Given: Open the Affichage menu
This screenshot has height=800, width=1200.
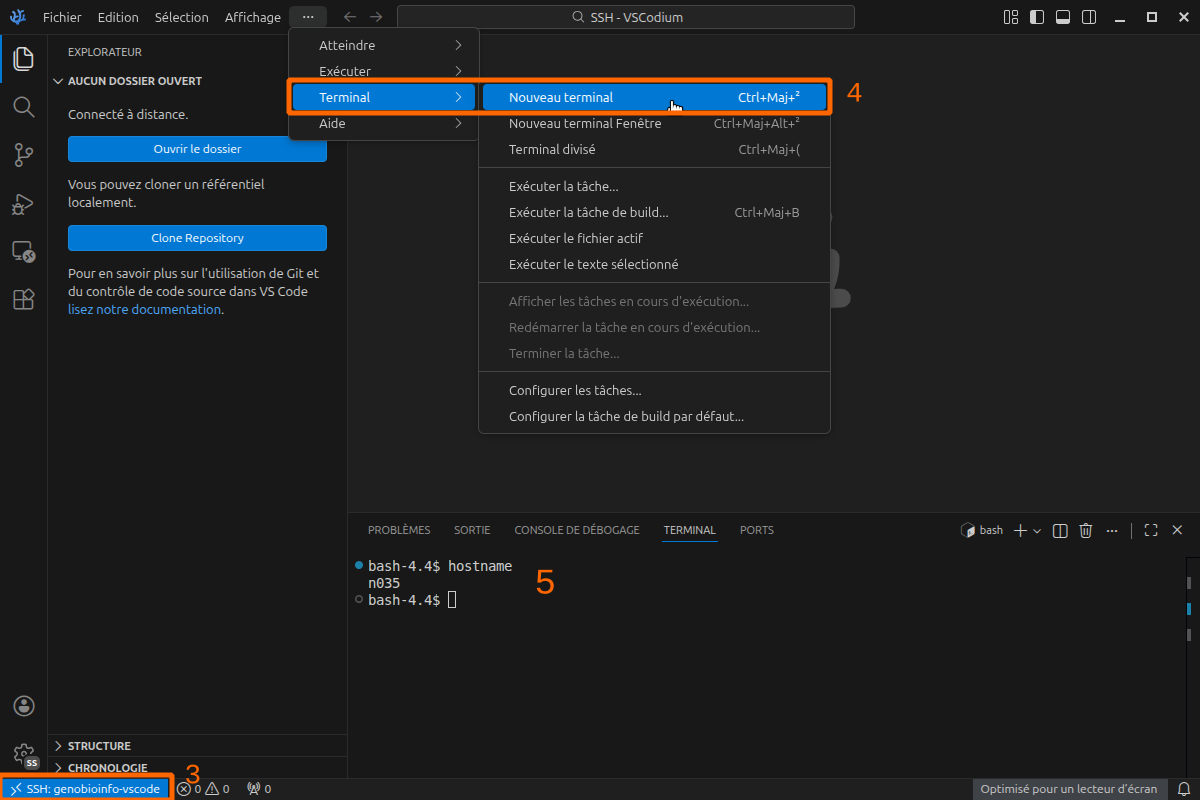Looking at the screenshot, I should click(x=253, y=17).
